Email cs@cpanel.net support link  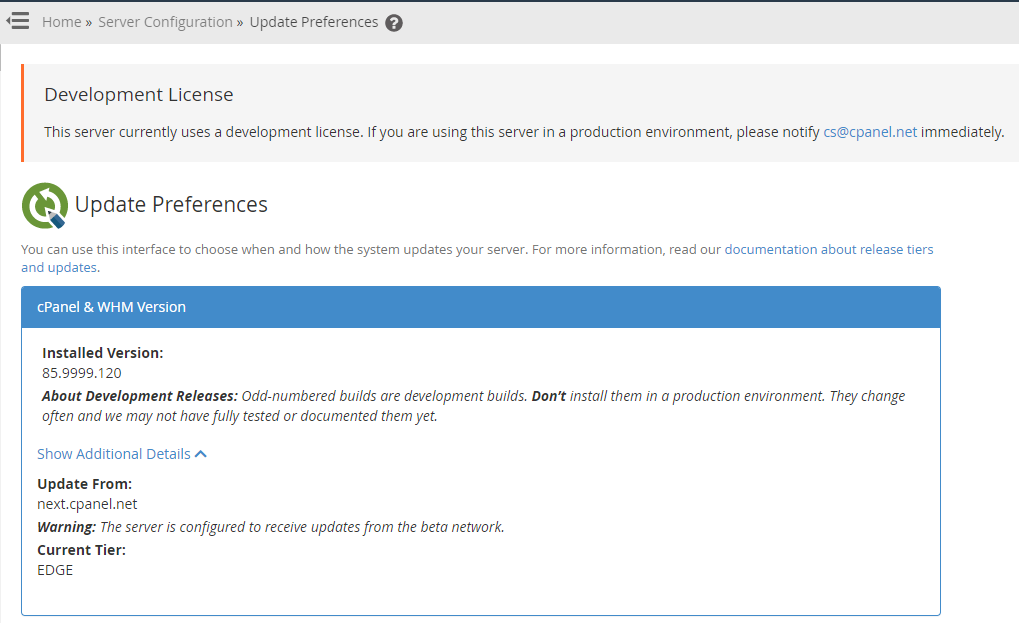(x=870, y=132)
